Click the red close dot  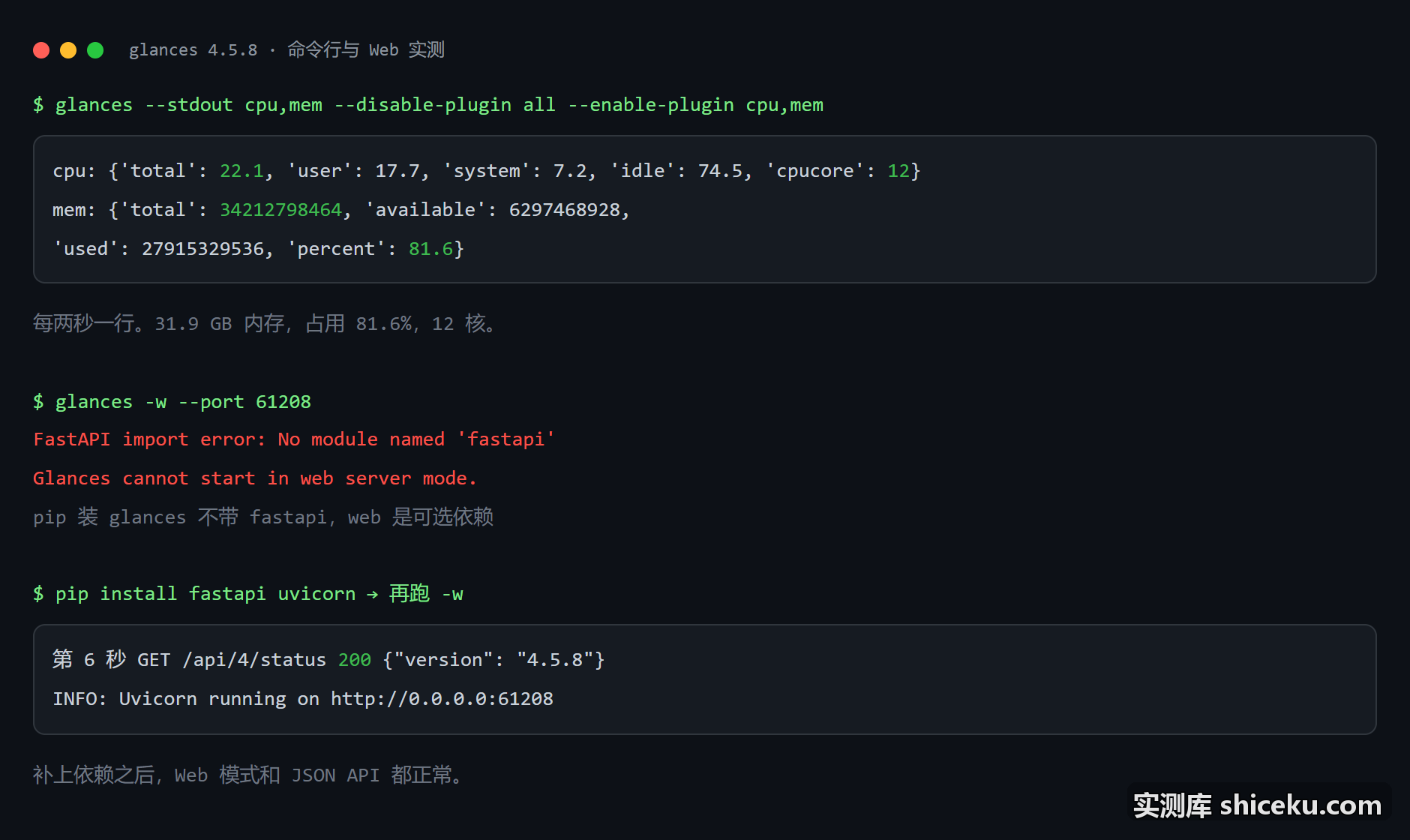(41, 50)
